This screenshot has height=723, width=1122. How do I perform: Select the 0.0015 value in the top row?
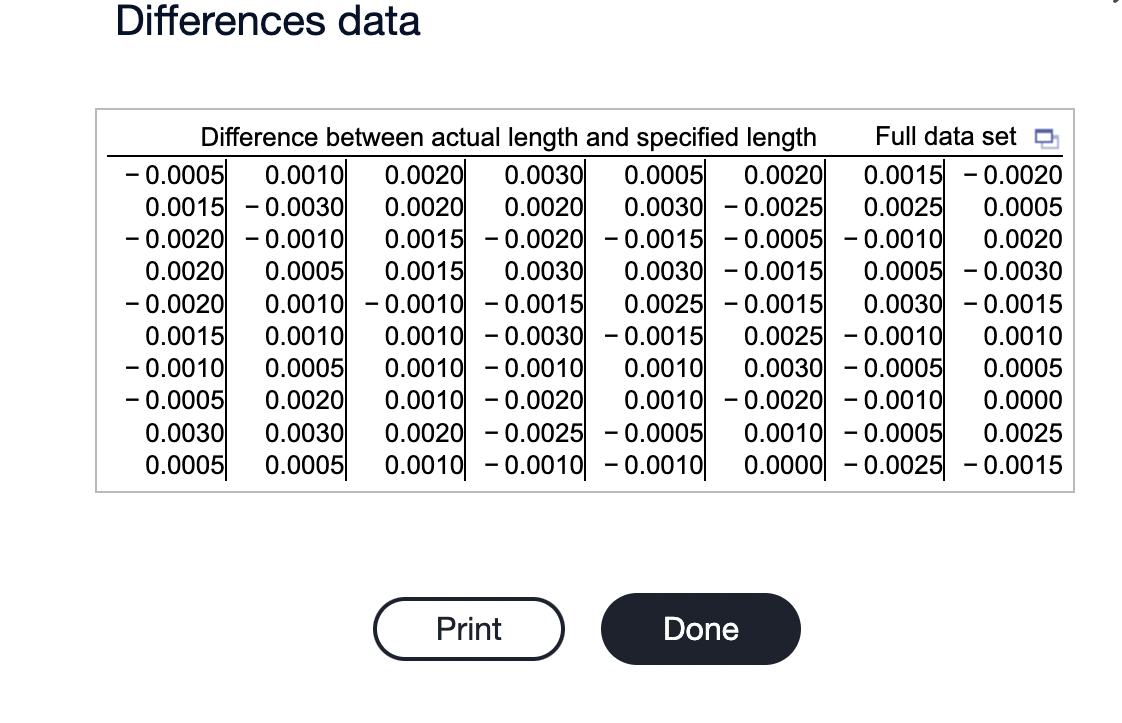903,175
